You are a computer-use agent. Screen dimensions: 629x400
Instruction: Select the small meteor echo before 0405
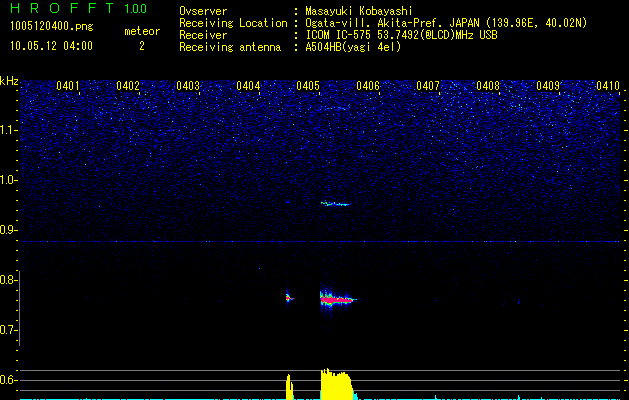pyautogui.click(x=288, y=296)
